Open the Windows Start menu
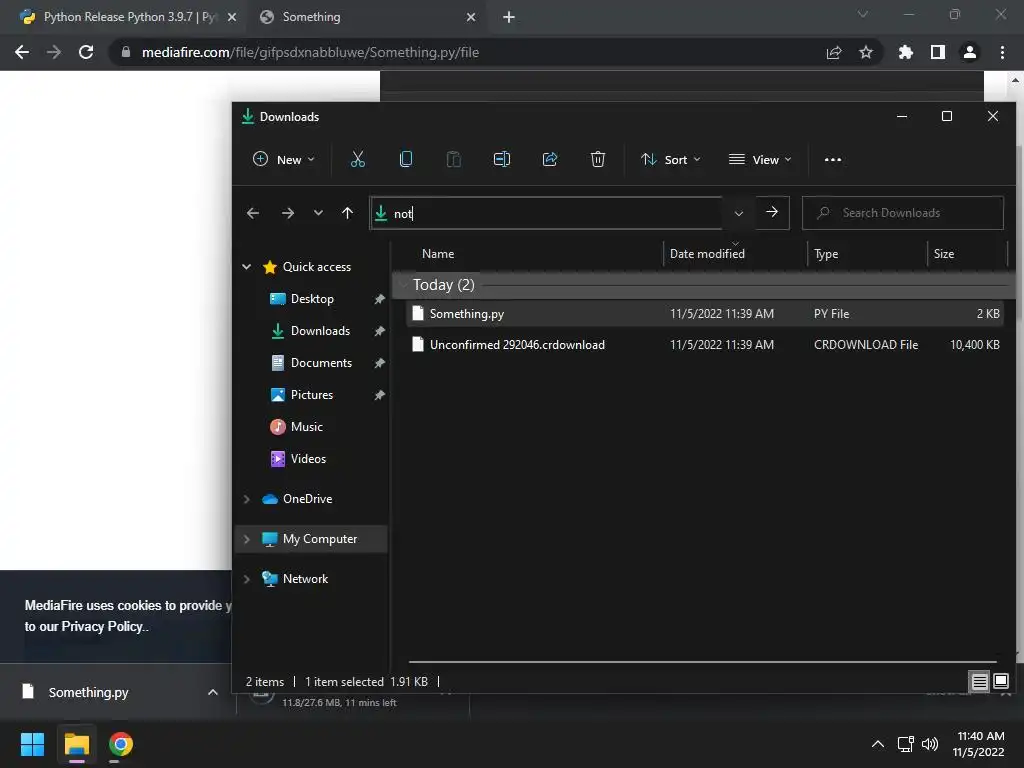The width and height of the screenshot is (1024, 768). [x=32, y=744]
